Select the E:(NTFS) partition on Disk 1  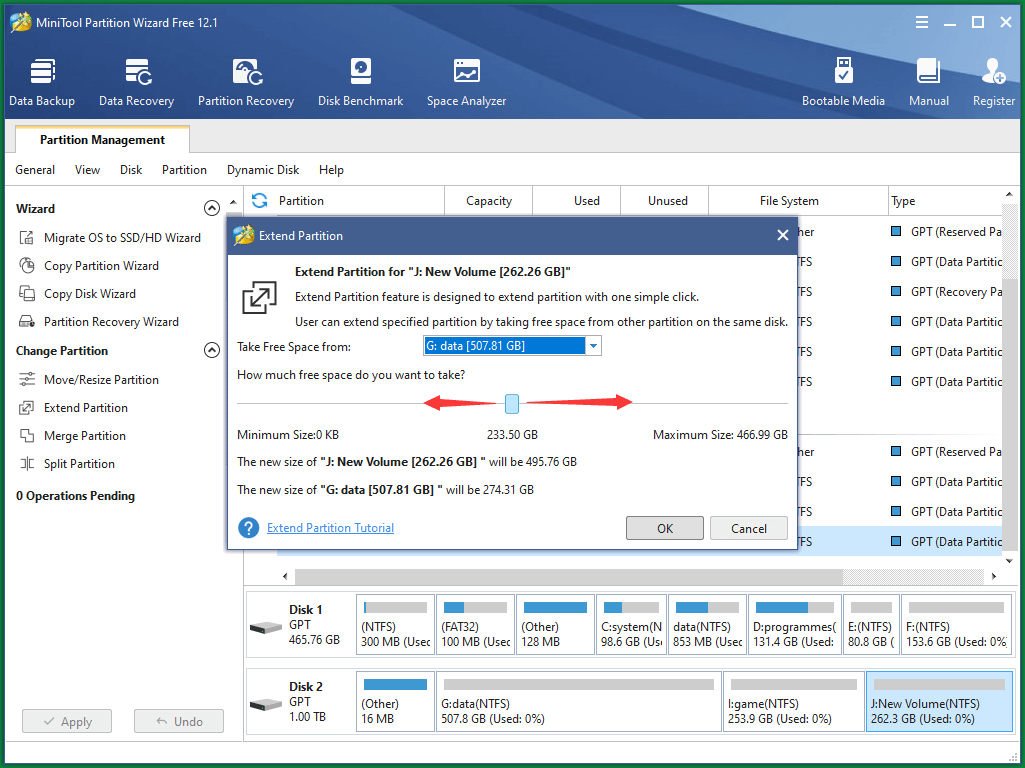[871, 624]
